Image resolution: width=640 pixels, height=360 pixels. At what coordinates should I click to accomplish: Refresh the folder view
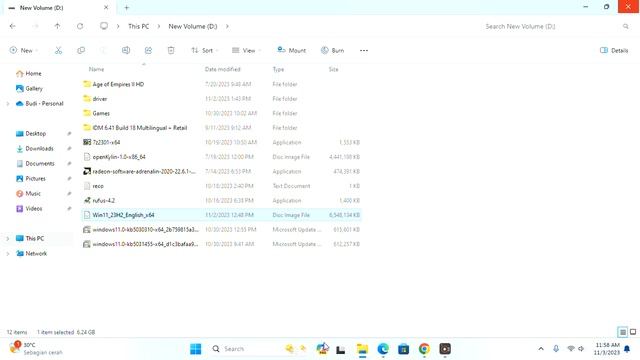click(80, 26)
